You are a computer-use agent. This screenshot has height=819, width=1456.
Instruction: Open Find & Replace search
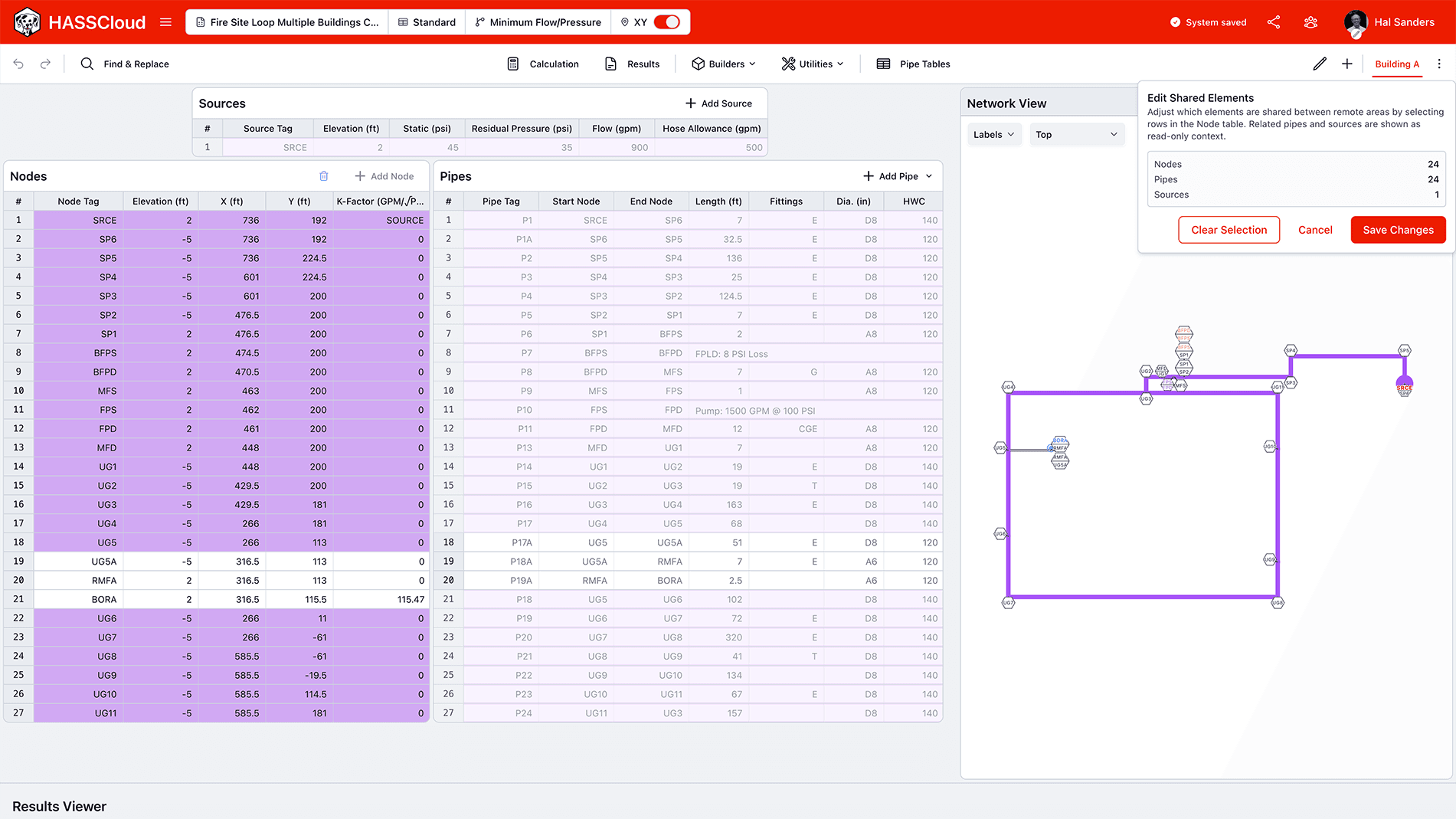(x=125, y=64)
